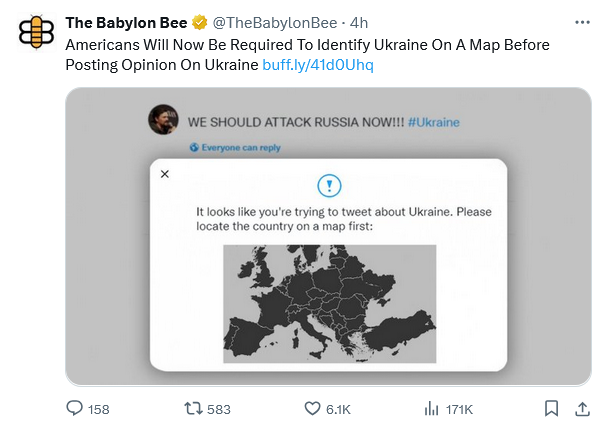The image size is (609, 431).
Task: View analytics via bar chart icon
Action: click(x=432, y=408)
